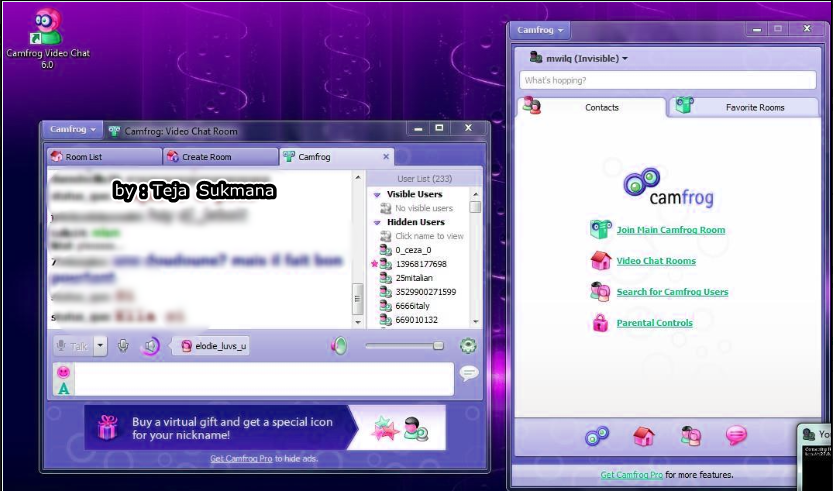The image size is (833, 491).
Task: Click the pink star next to 13968177698
Action: coord(374,264)
